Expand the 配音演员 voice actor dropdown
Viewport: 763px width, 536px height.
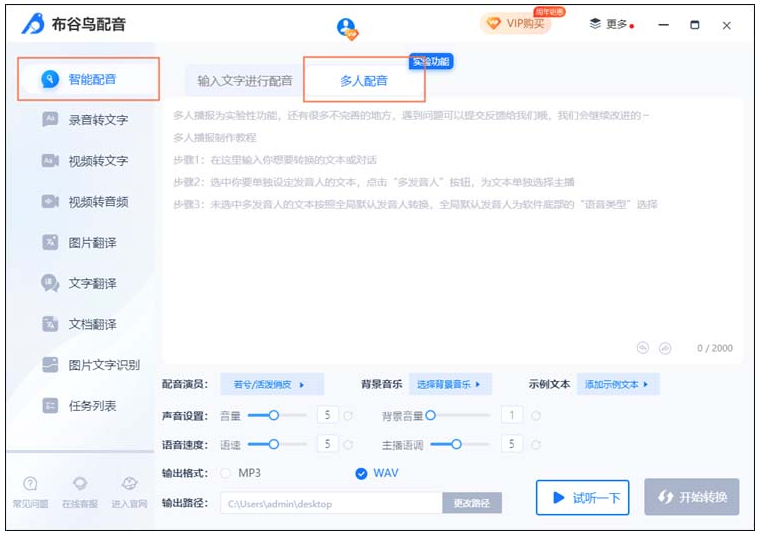coord(270,384)
